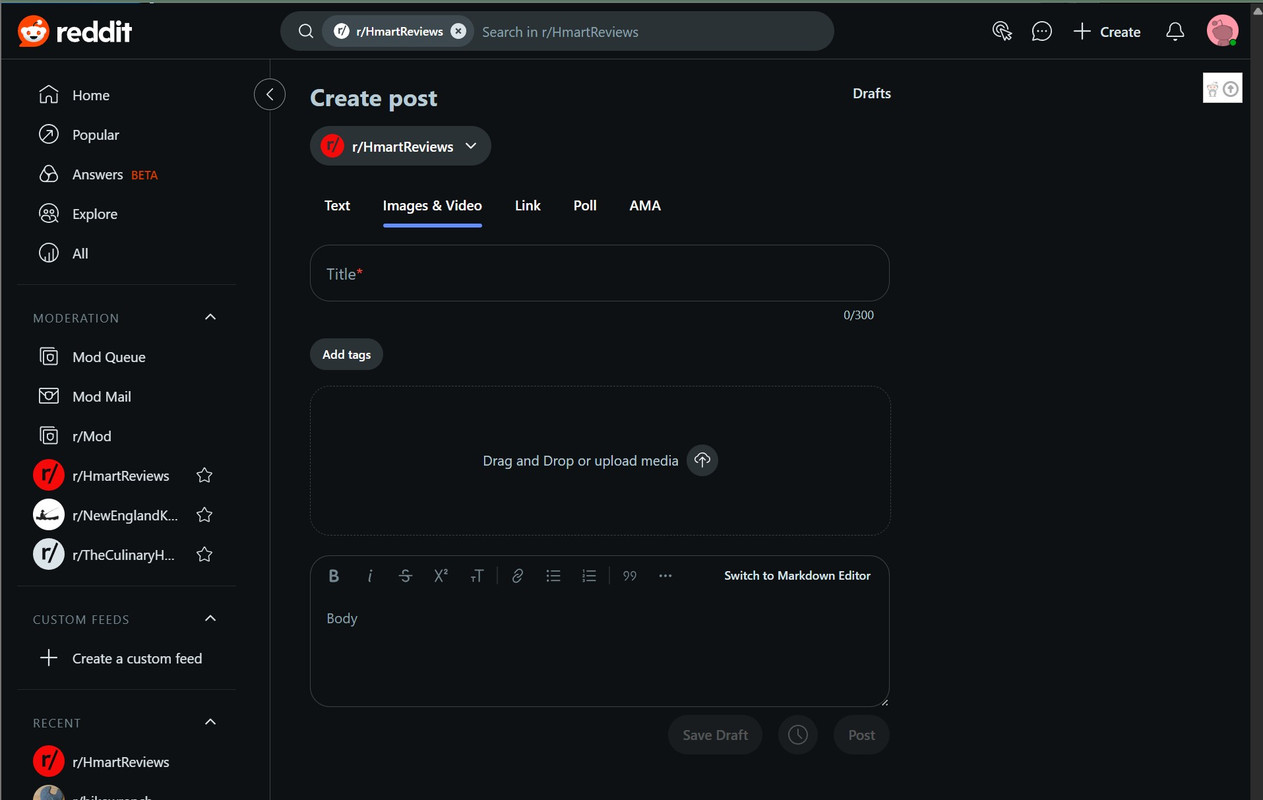Click the Reddit logo
1263x800 pixels.
[75, 32]
